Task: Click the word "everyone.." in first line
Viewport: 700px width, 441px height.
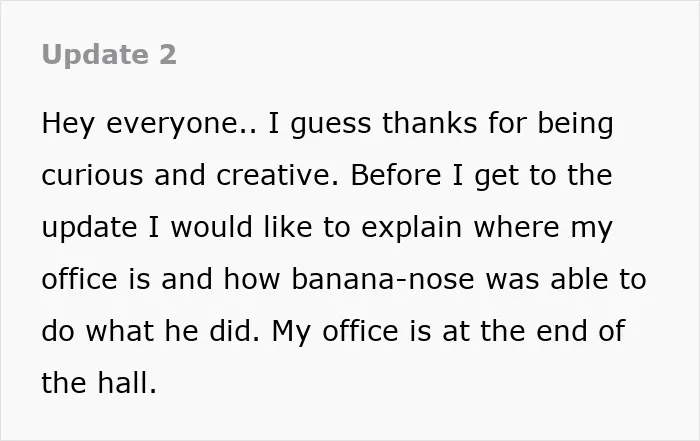Action: pyautogui.click(x=182, y=124)
